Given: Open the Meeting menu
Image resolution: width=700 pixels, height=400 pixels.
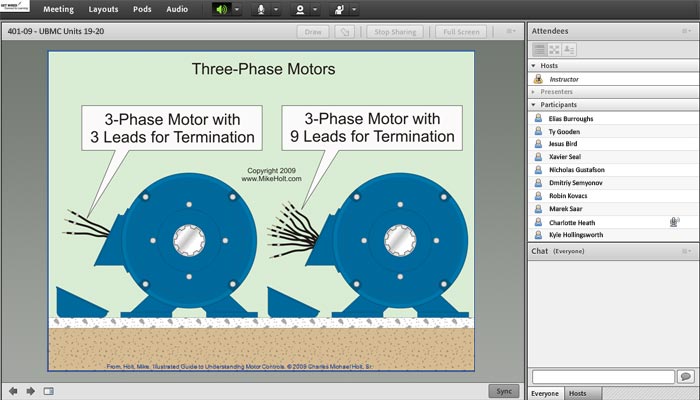Looking at the screenshot, I should tap(58, 9).
